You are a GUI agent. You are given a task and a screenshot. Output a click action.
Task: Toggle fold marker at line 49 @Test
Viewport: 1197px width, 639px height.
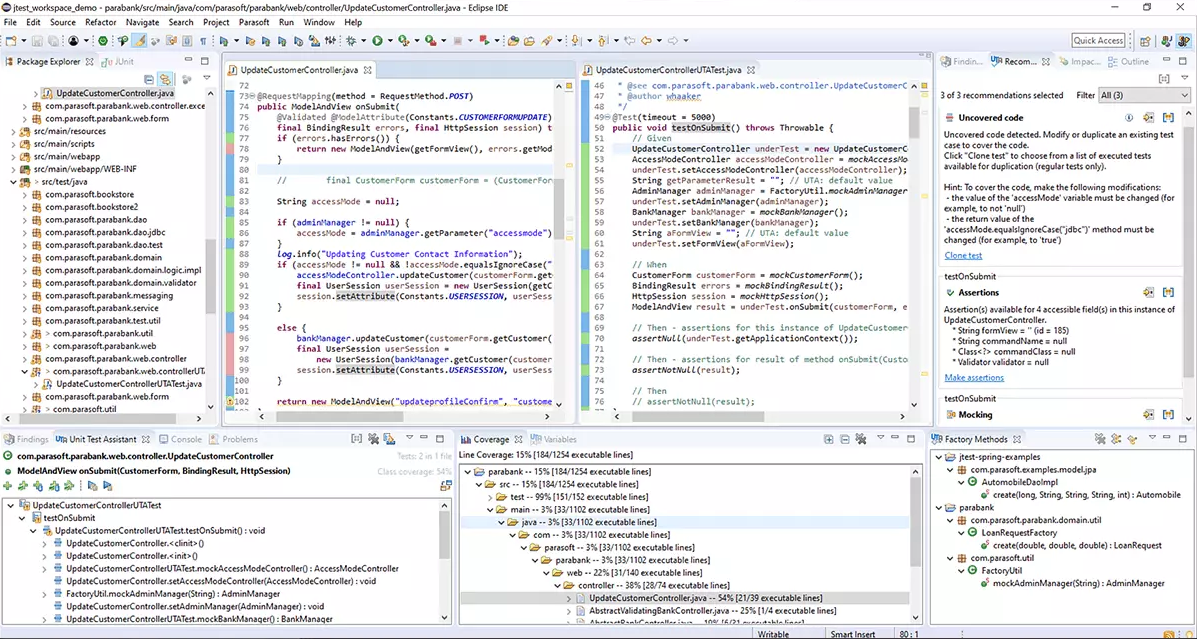coord(609,118)
